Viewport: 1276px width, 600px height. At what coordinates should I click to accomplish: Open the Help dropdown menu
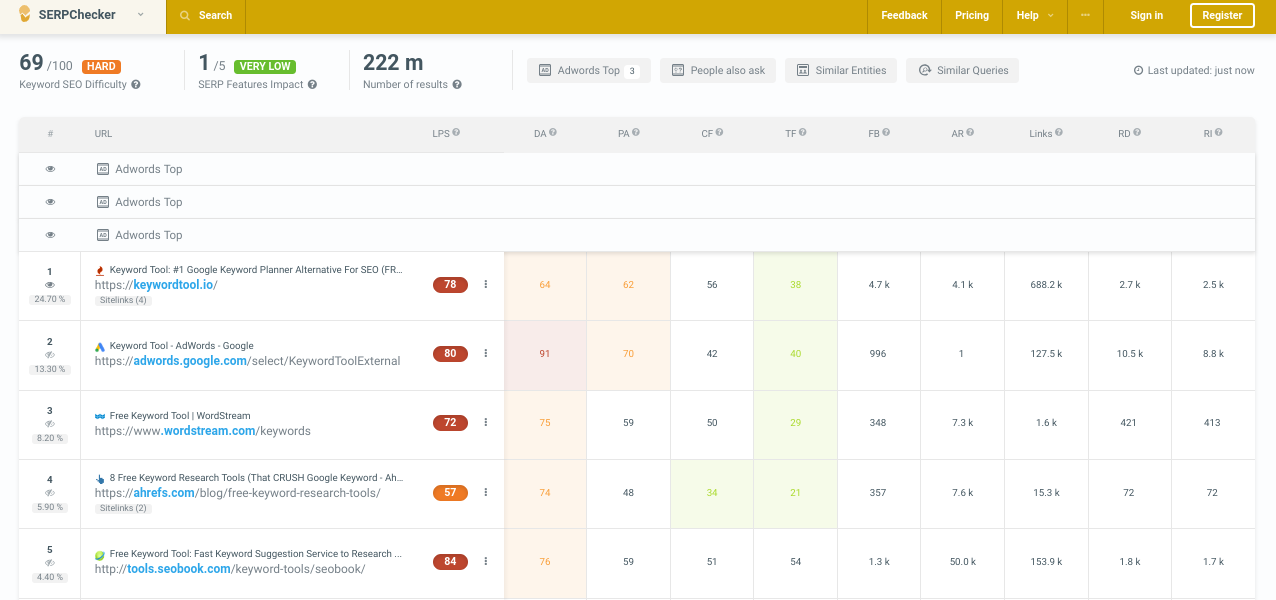pos(1034,15)
